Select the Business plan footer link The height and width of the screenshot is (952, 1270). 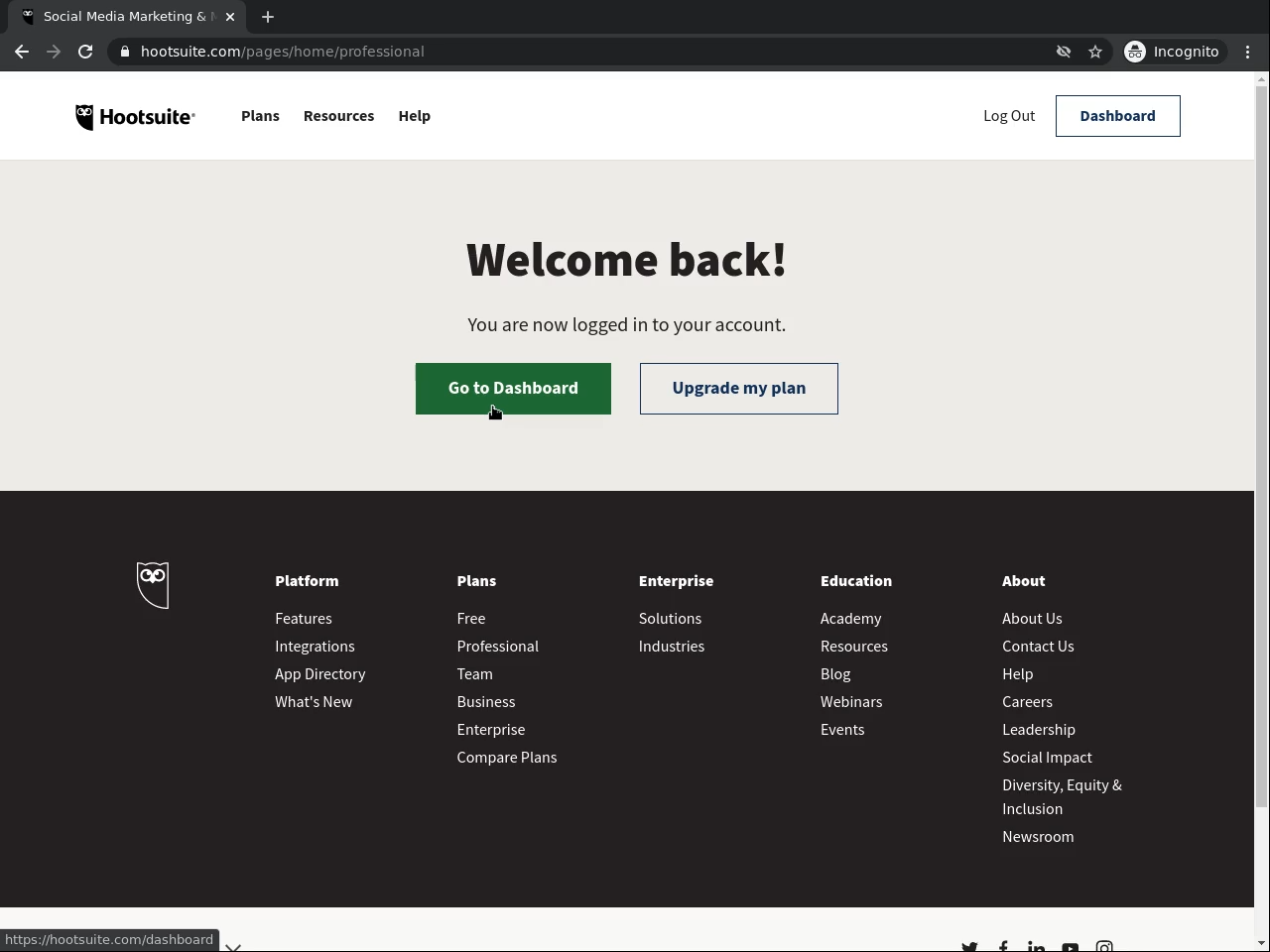pos(486,701)
